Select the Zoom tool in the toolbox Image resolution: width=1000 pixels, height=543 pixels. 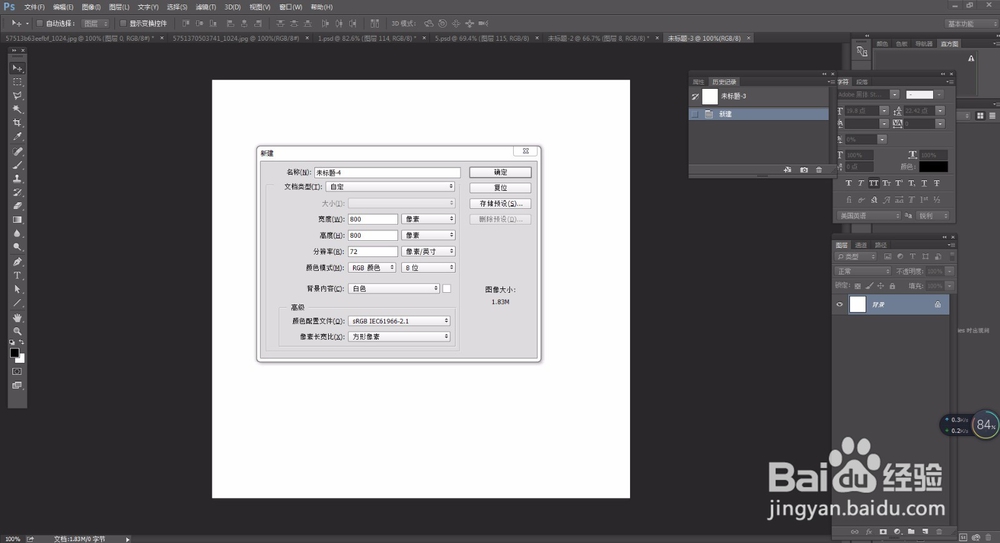pyautogui.click(x=17, y=331)
